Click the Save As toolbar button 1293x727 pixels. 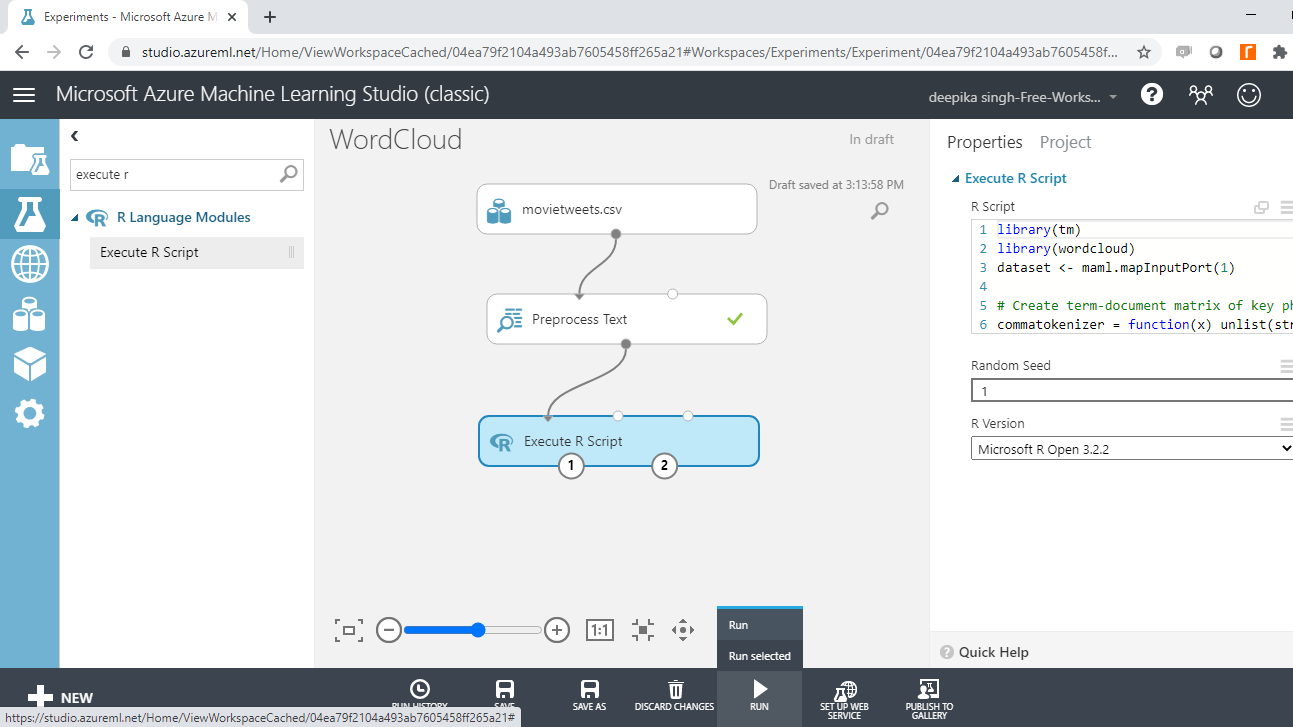coord(590,696)
